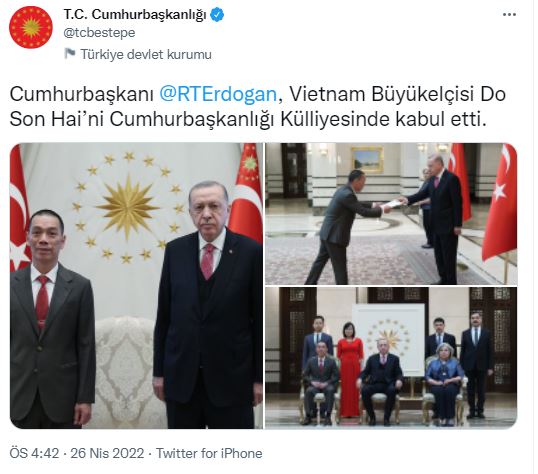The width and height of the screenshot is (538, 474).
Task: Click the blue verified badge icon
Action: pyautogui.click(x=217, y=15)
